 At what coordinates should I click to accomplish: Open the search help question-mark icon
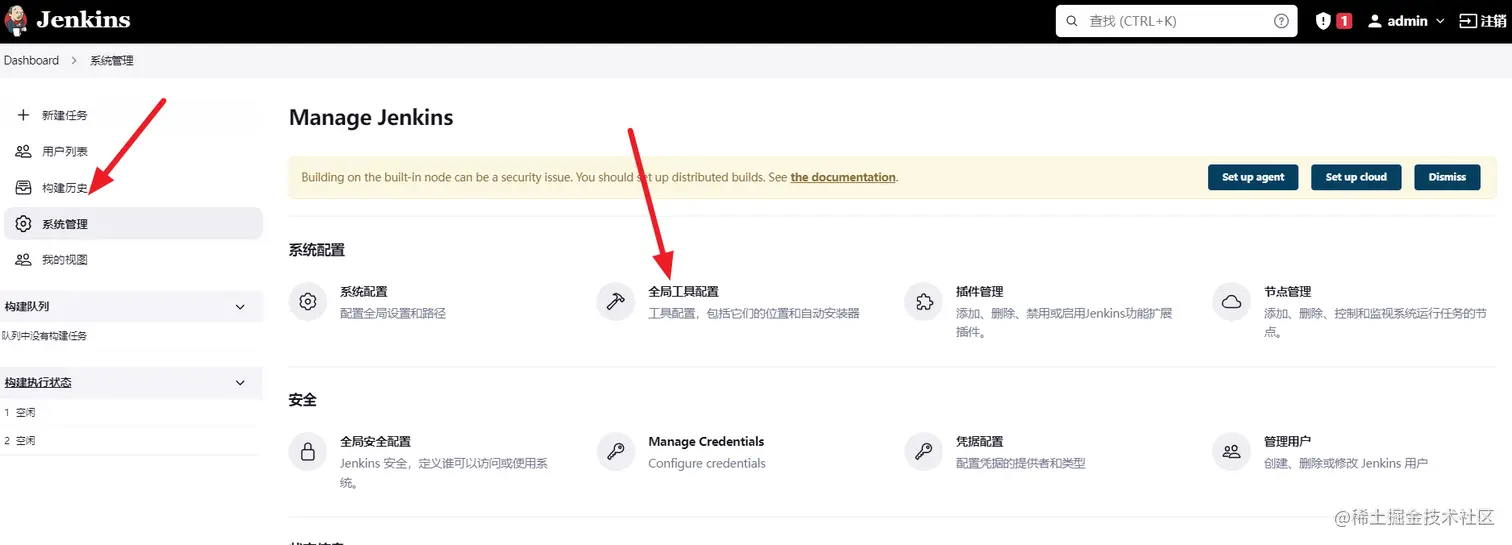tap(1281, 21)
